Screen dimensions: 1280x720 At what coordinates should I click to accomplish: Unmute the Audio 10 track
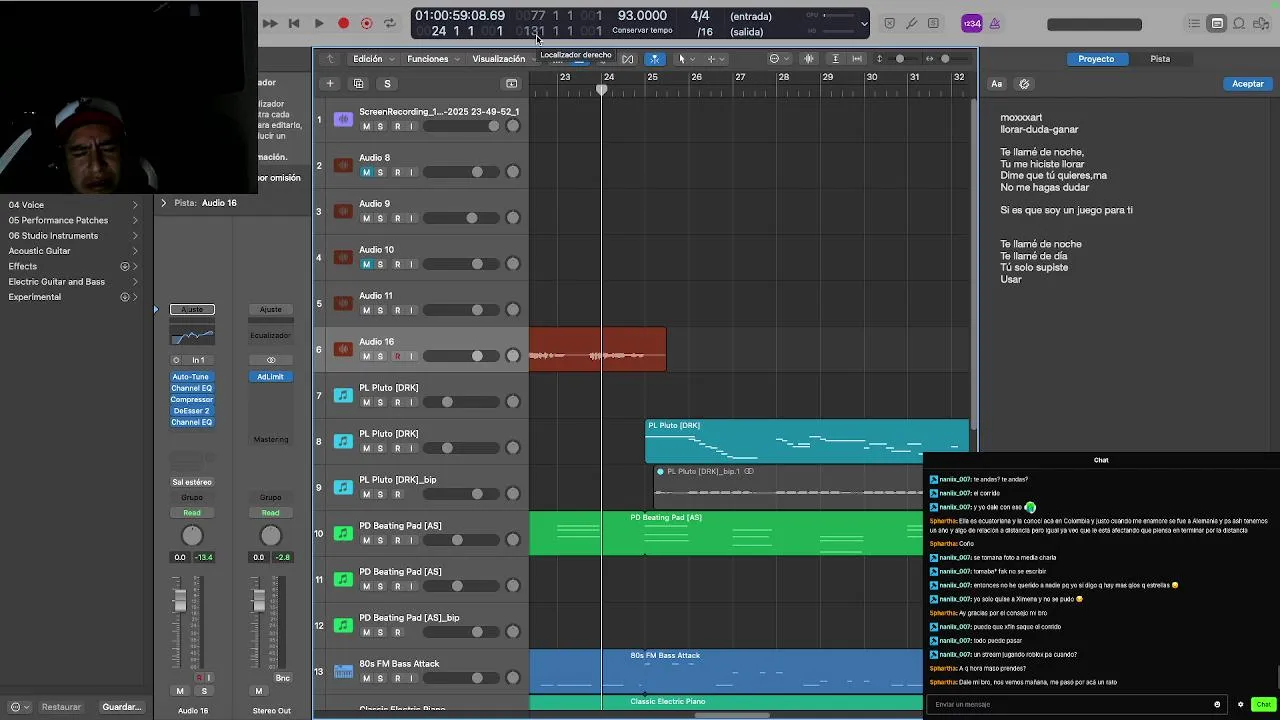(x=366, y=265)
